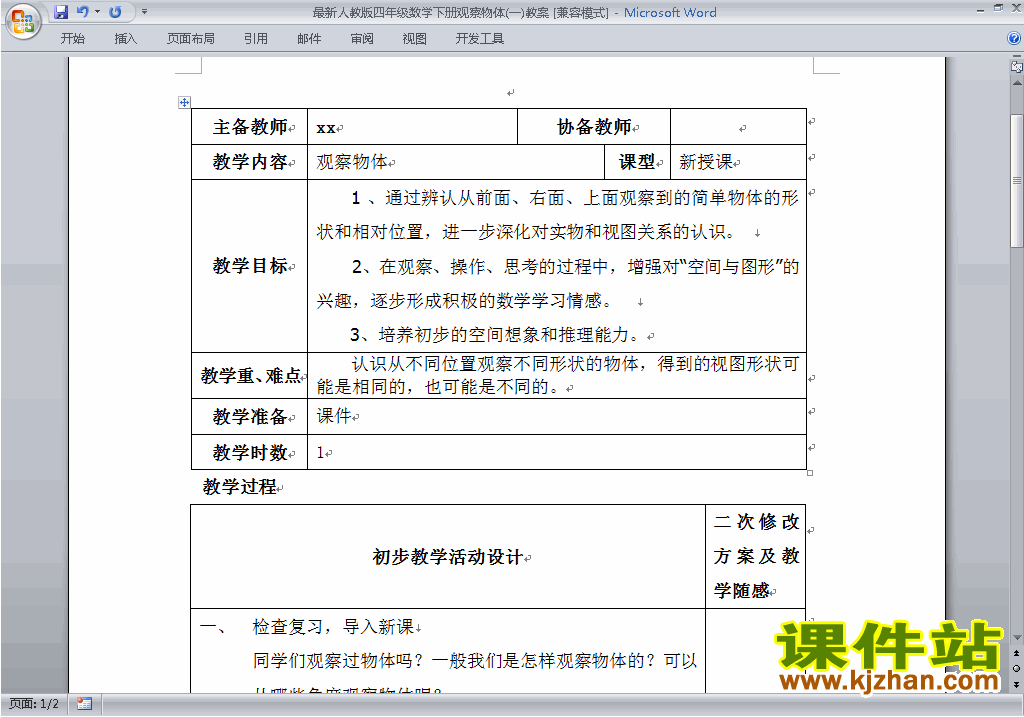This screenshot has width=1024, height=718.
Task: Open the 开发工具 tab
Action: click(479, 39)
